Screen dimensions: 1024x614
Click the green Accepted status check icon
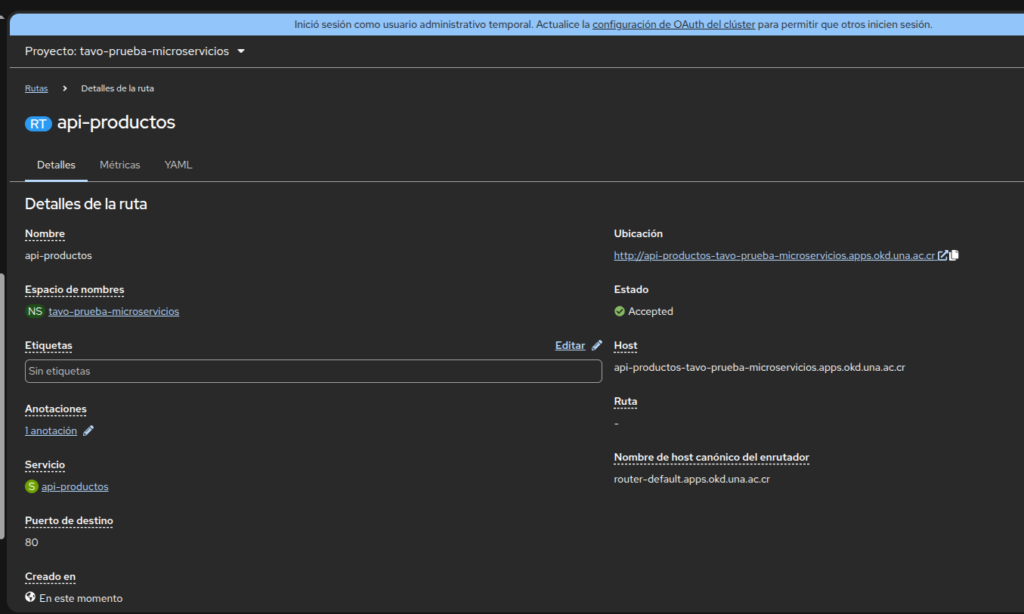coord(619,311)
